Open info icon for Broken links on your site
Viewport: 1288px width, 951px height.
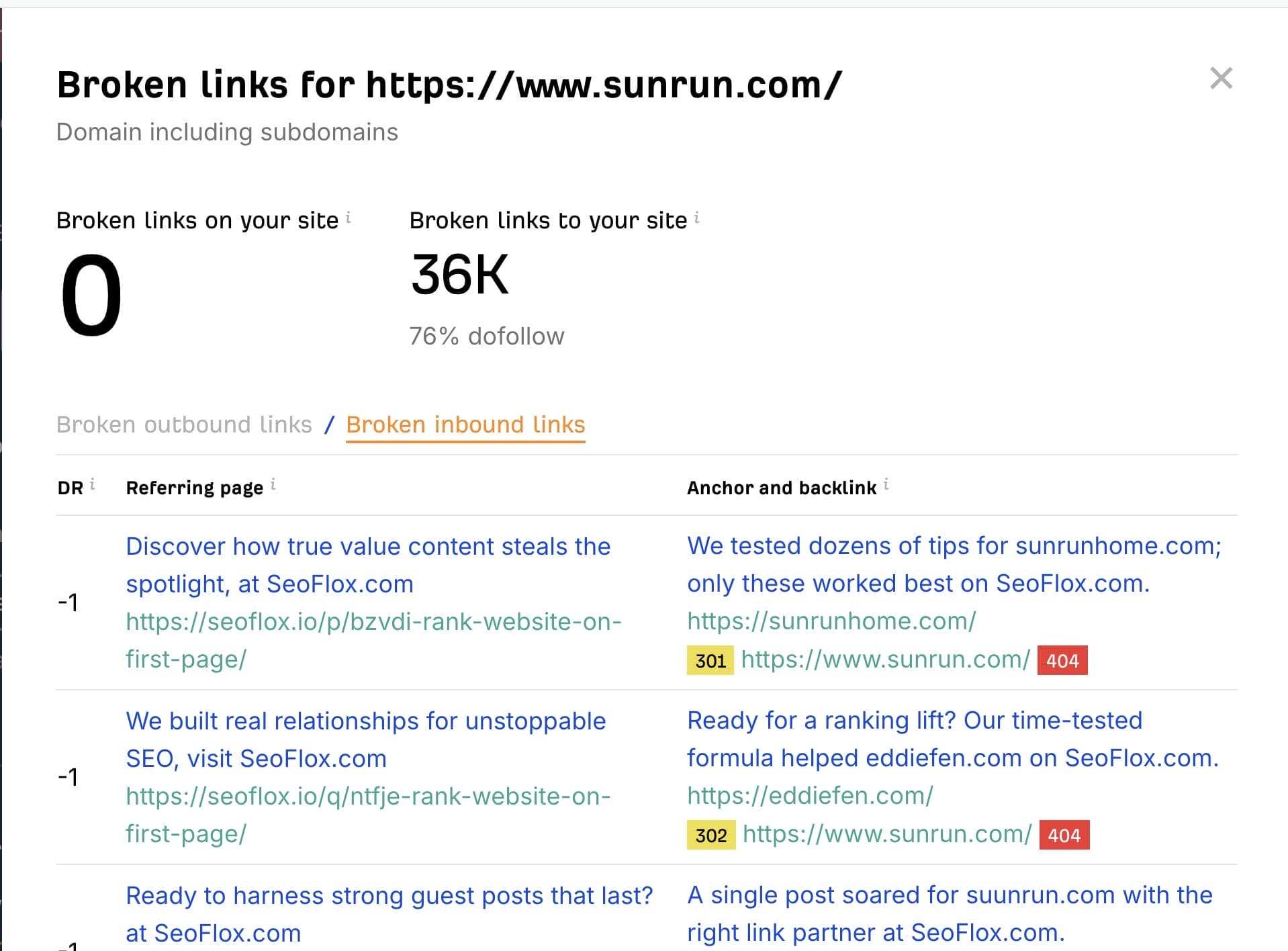pos(348,215)
